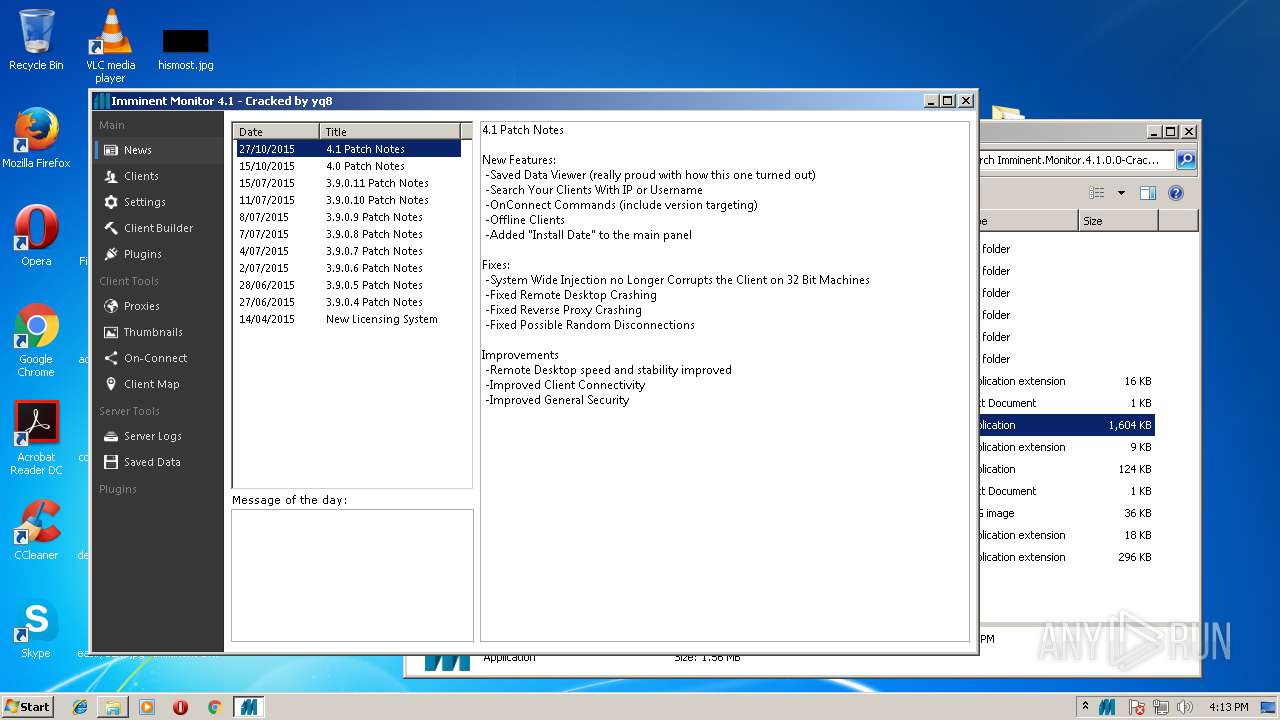This screenshot has width=1280, height=720.
Task: Open the Client Builder page
Action: tap(157, 228)
